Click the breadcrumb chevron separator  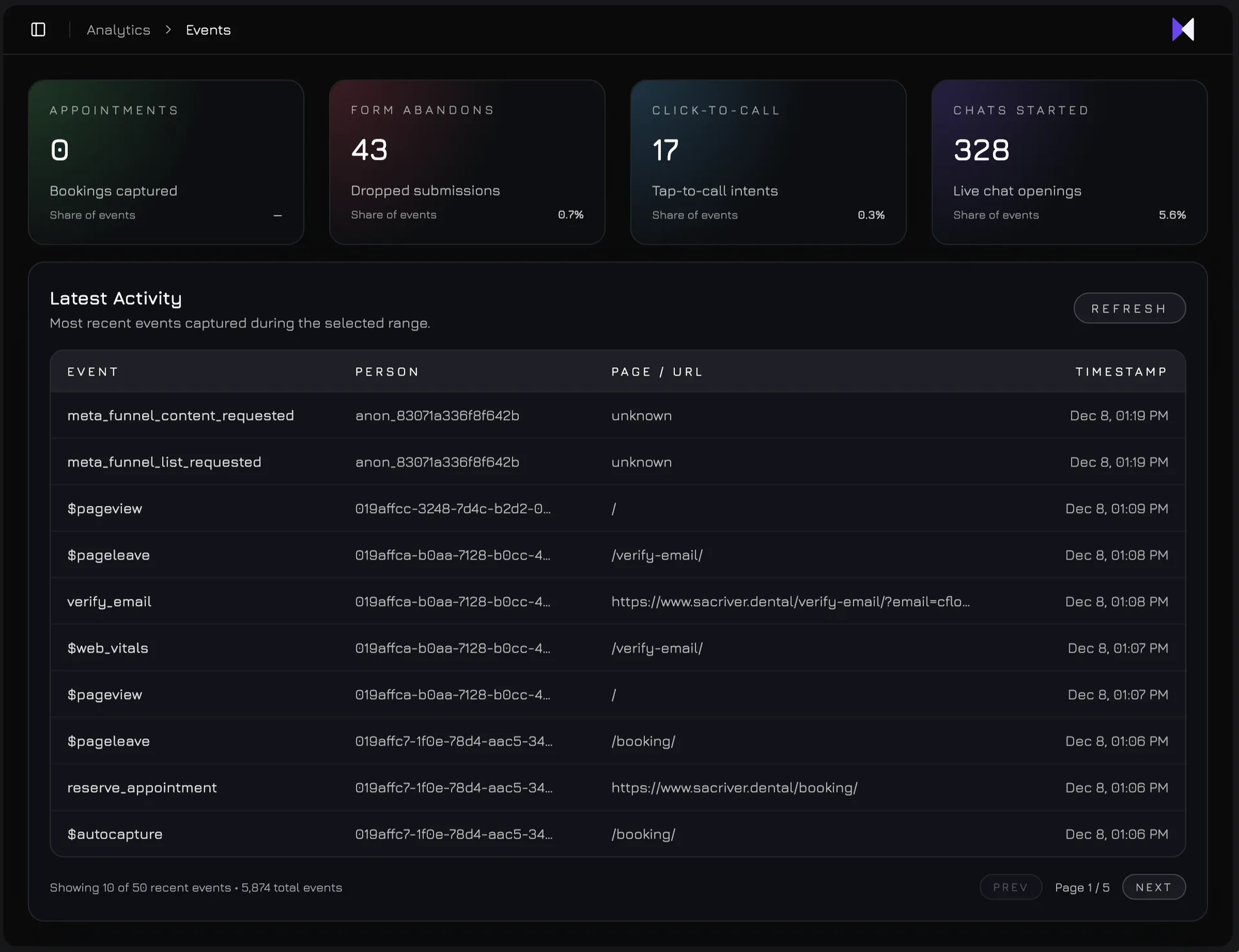pyautogui.click(x=168, y=29)
